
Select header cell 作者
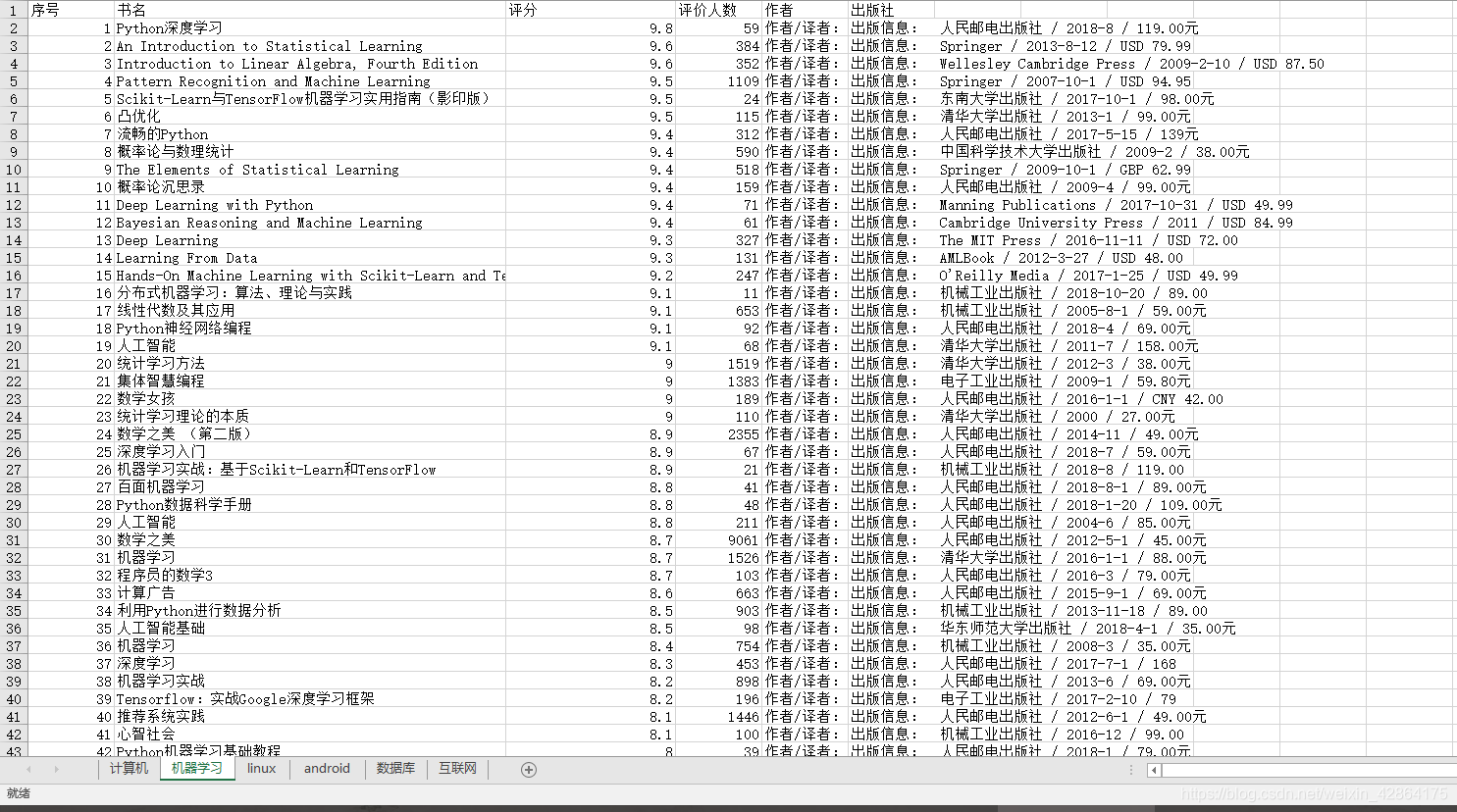click(806, 10)
